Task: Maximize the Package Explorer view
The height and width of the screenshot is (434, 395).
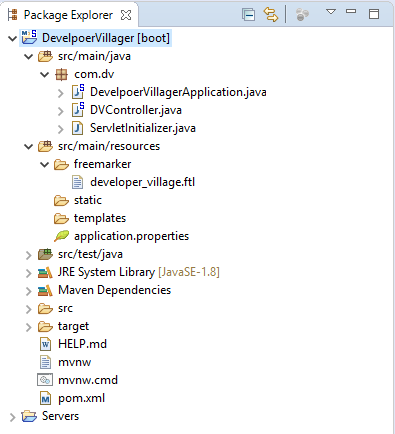Action: pyautogui.click(x=374, y=14)
